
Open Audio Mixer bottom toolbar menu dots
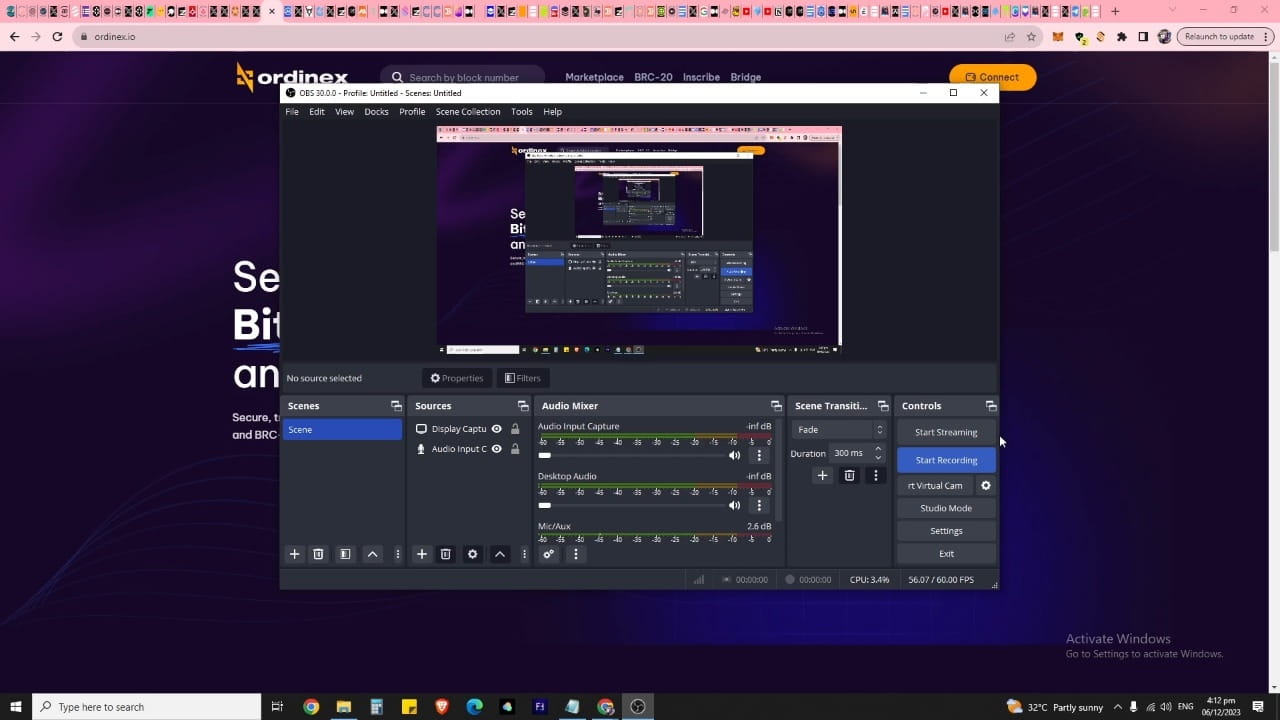pos(575,554)
